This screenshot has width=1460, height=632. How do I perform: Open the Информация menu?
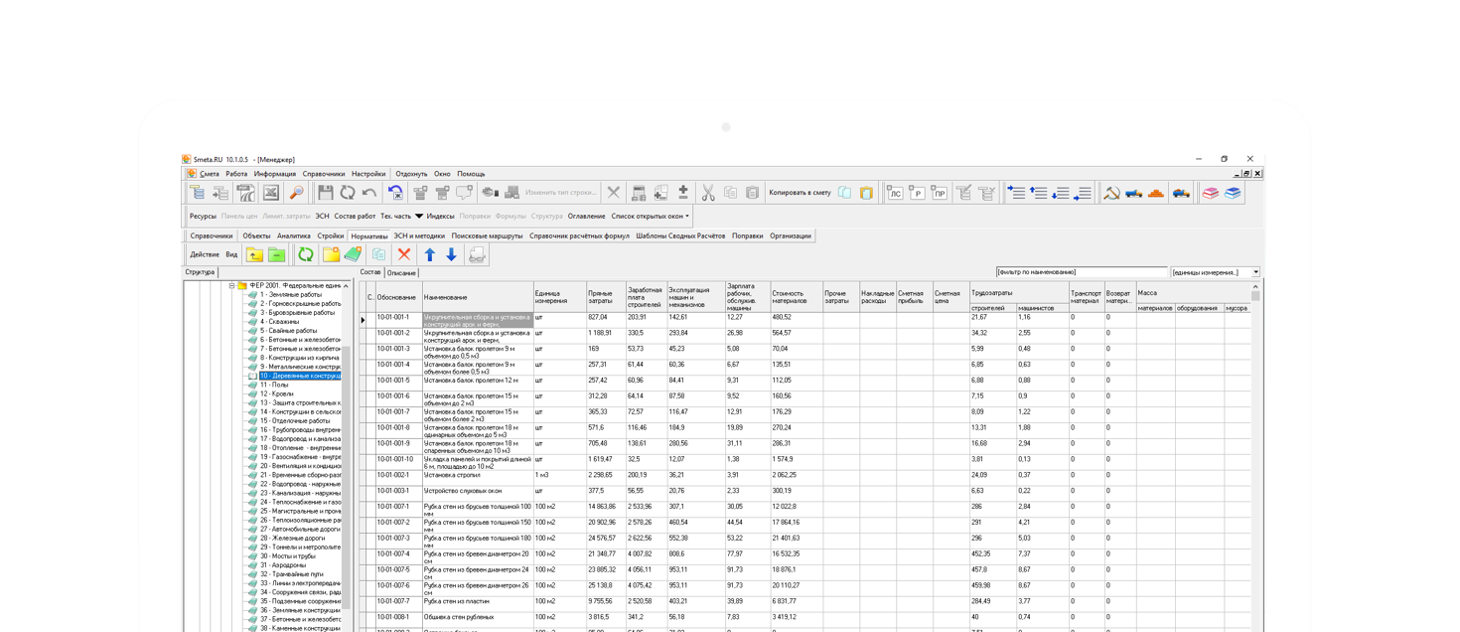click(x=275, y=174)
